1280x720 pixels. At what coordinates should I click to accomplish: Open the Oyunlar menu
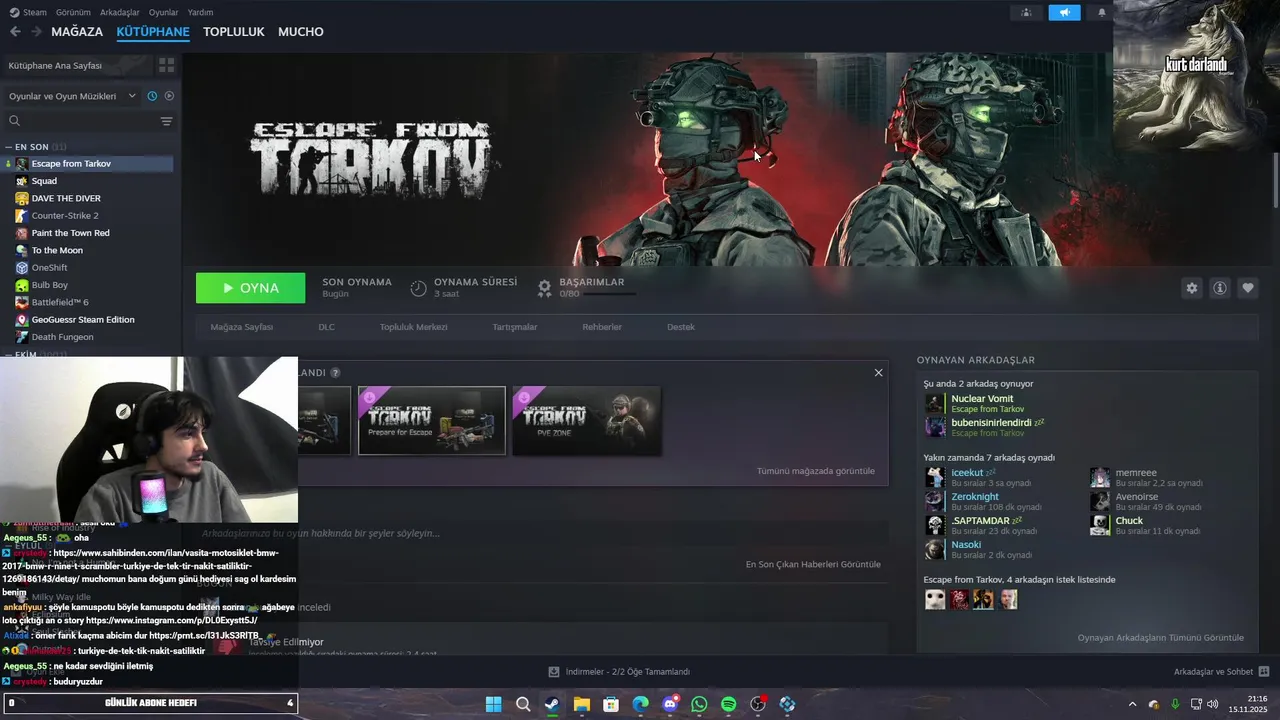163,12
